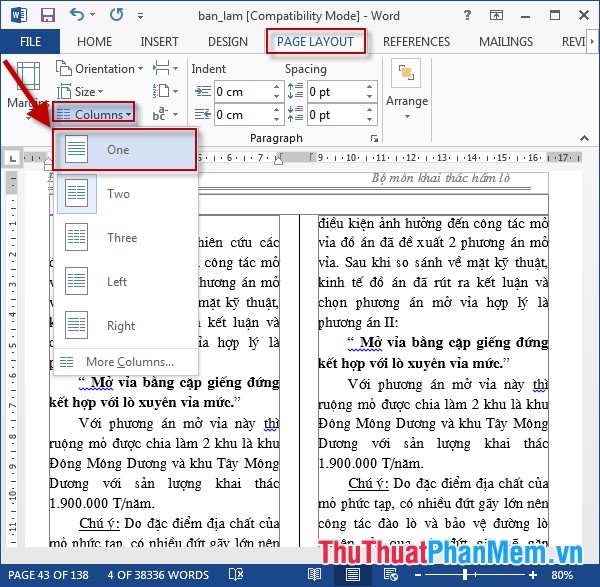
Task: Click the word count in status bar
Action: click(x=158, y=575)
